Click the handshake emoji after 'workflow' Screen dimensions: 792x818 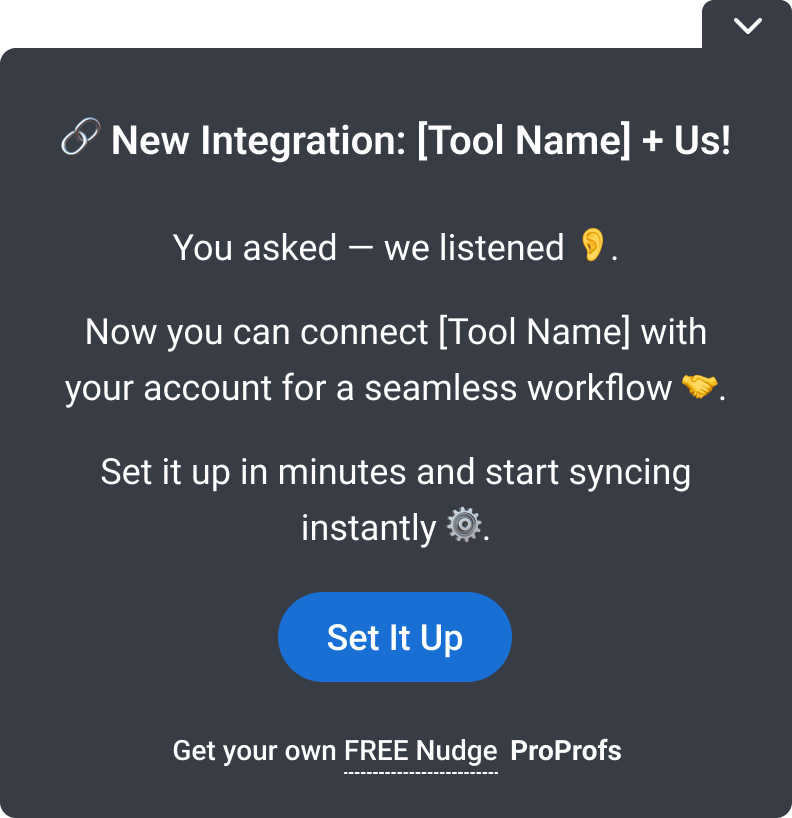699,387
